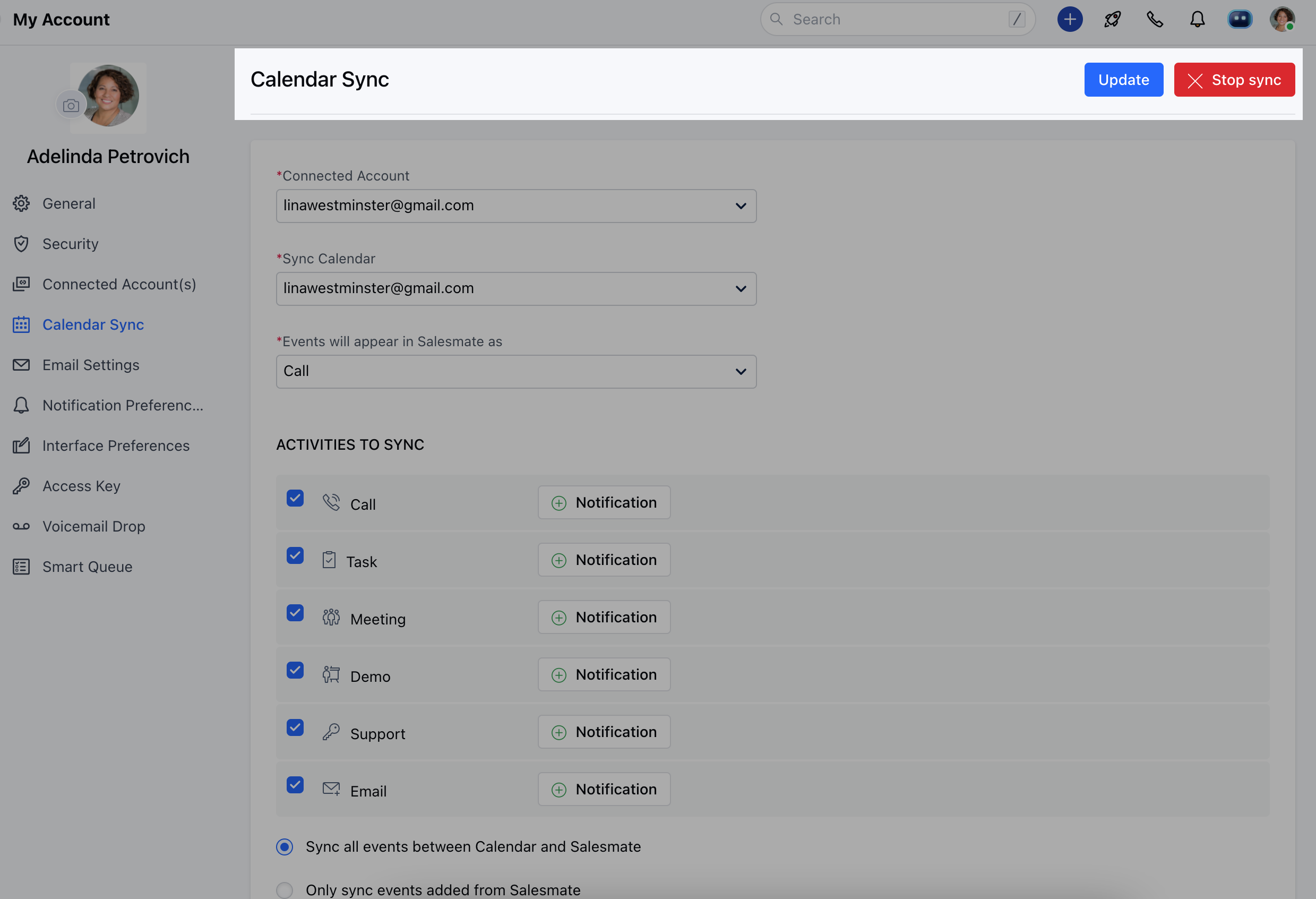
Task: Click the Support key icon
Action: [331, 731]
